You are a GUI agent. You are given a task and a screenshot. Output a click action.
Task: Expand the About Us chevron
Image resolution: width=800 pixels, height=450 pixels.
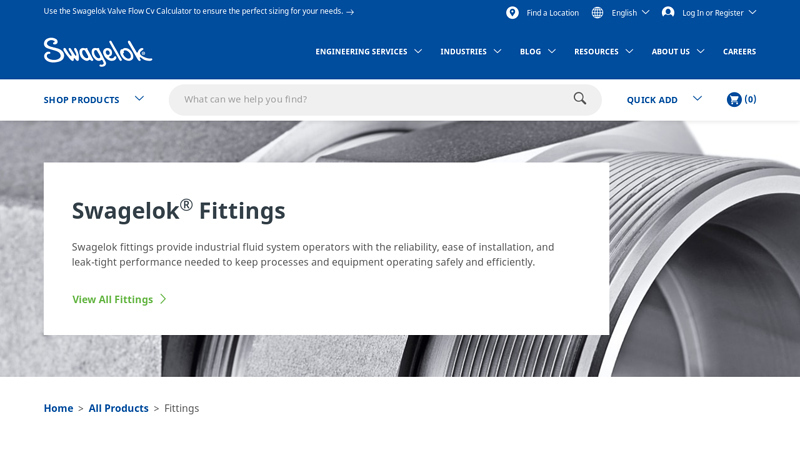[x=701, y=51]
